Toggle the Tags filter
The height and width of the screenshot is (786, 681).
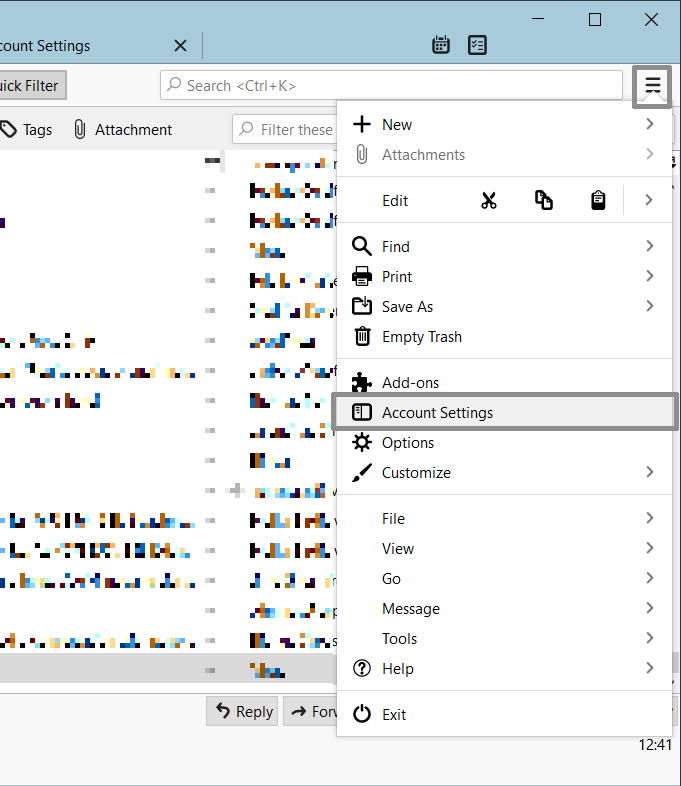coord(27,130)
